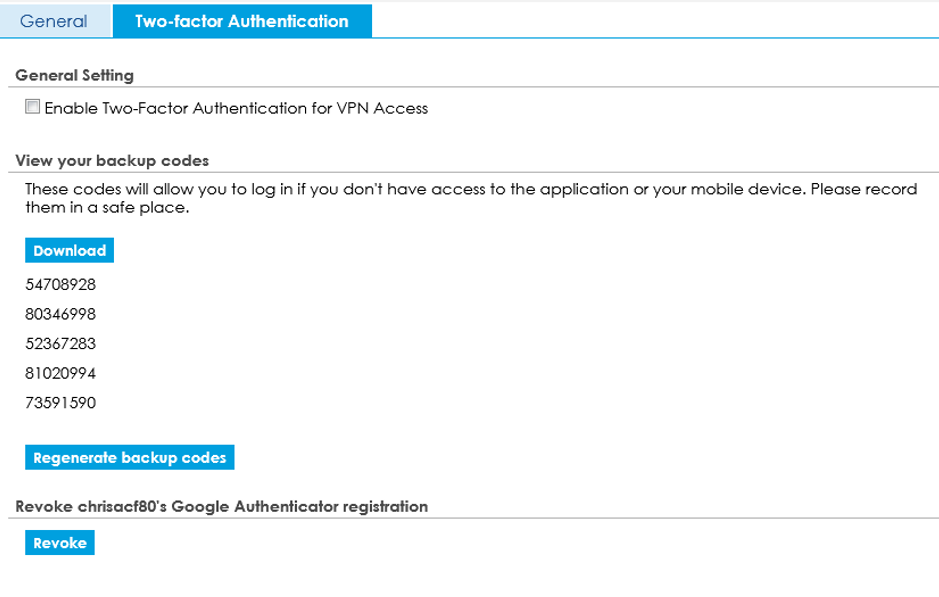The height and width of the screenshot is (597, 939).
Task: Click on backup code 52367283
Action: [x=60, y=344]
